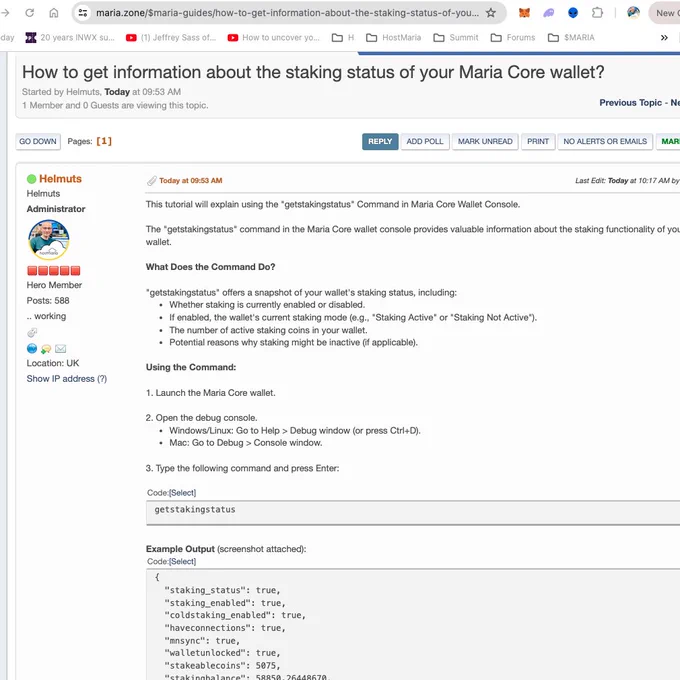Click the 'Posts: 588' text
This screenshot has width=680, height=680.
tap(48, 301)
